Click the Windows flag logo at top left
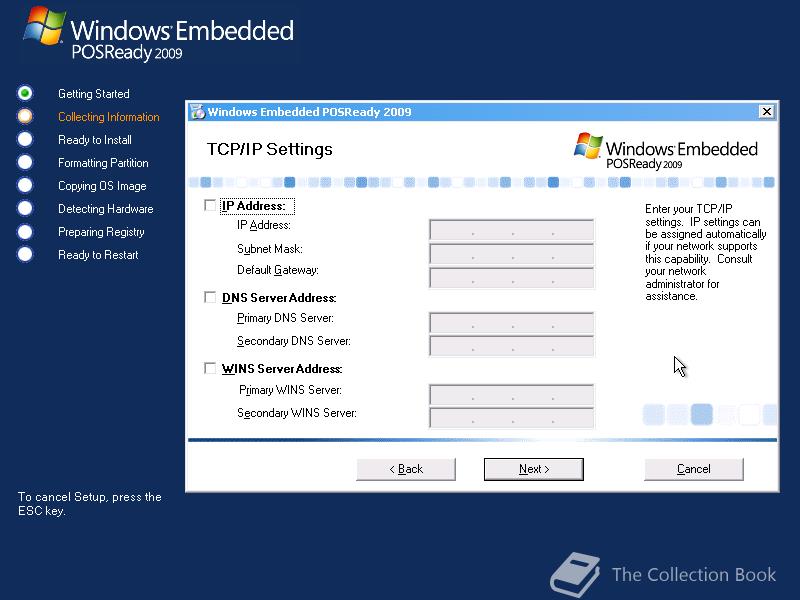 point(45,26)
